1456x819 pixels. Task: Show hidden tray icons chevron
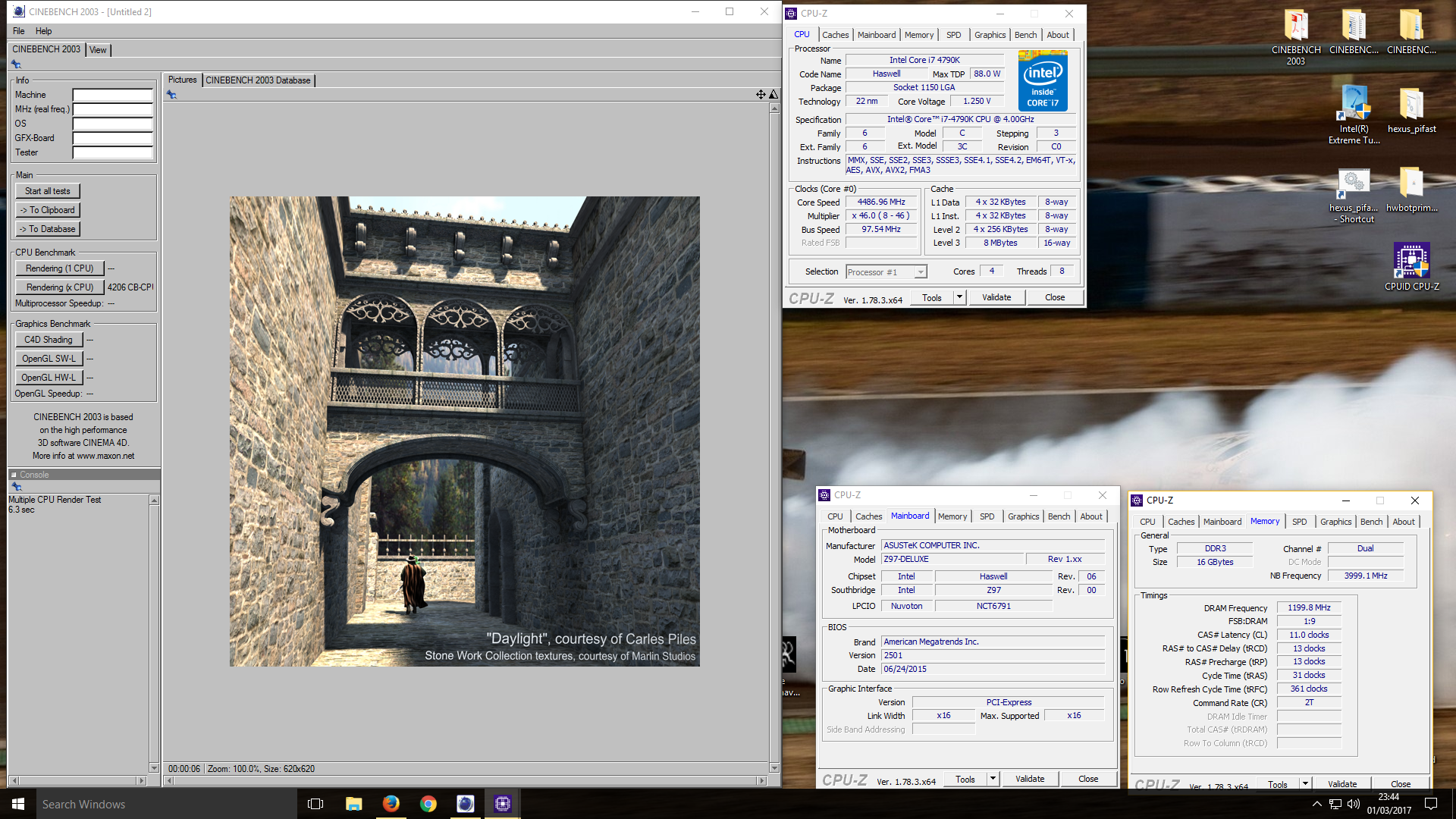1316,804
